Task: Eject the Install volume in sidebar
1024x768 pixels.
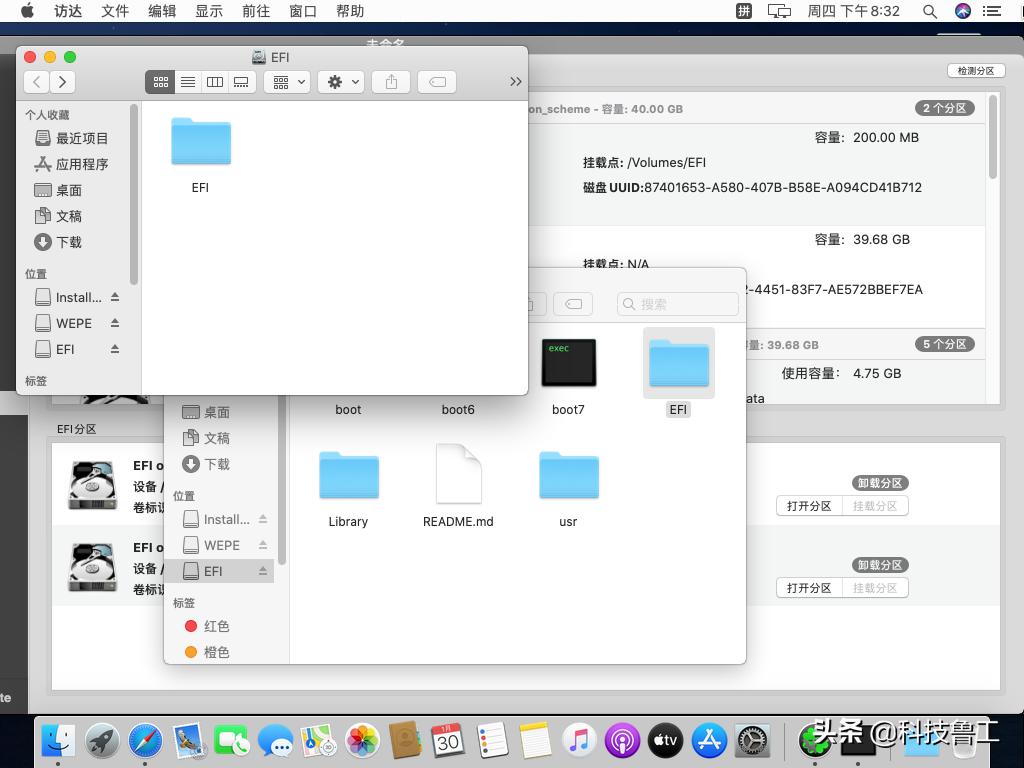Action: (x=113, y=297)
